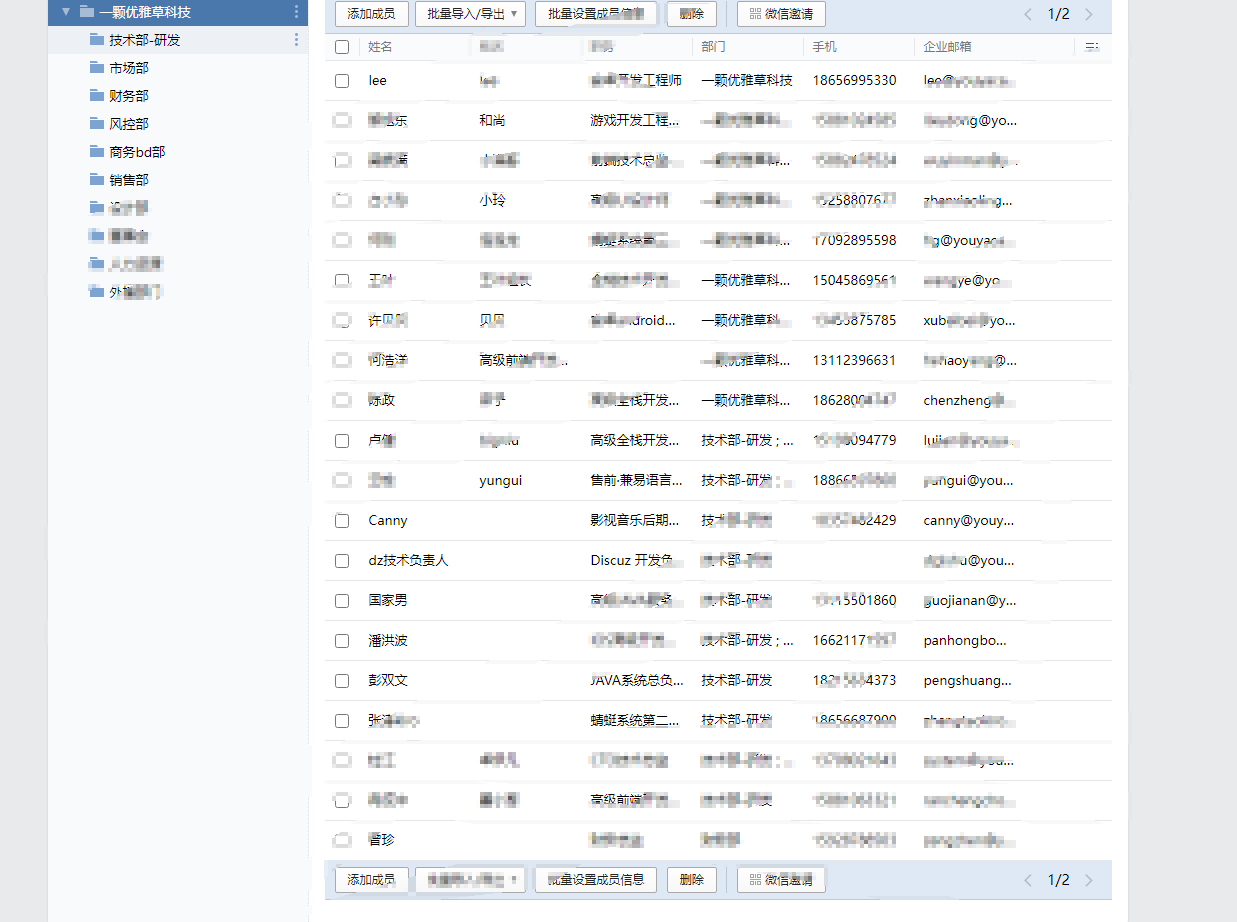This screenshot has width=1237, height=922.
Task: Click the 手机 column header
Action: [825, 47]
